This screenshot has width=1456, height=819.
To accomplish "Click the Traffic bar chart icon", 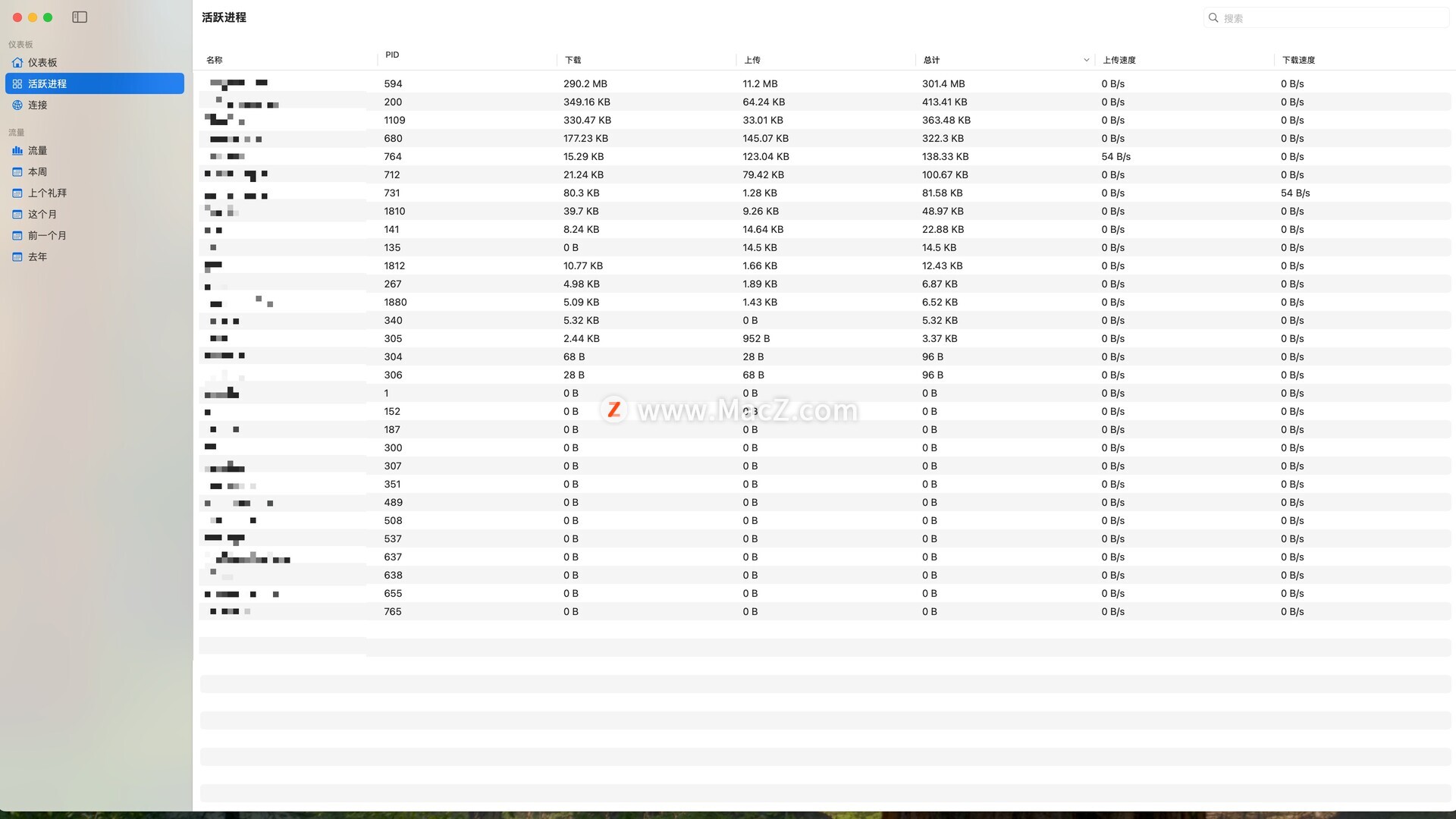I will pyautogui.click(x=17, y=150).
